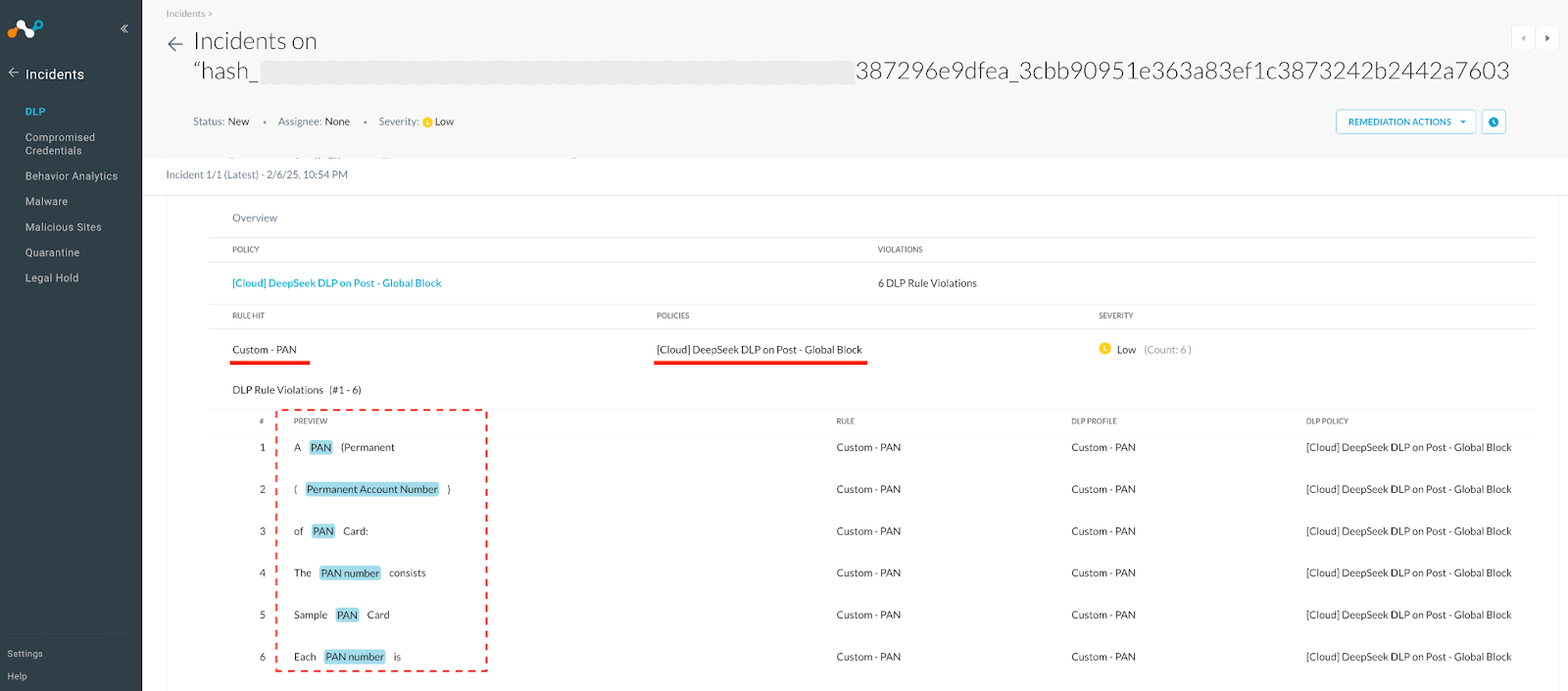Click DLP Rule Violations (#1 - 6) heading
This screenshot has width=1568, height=691.
click(x=297, y=390)
